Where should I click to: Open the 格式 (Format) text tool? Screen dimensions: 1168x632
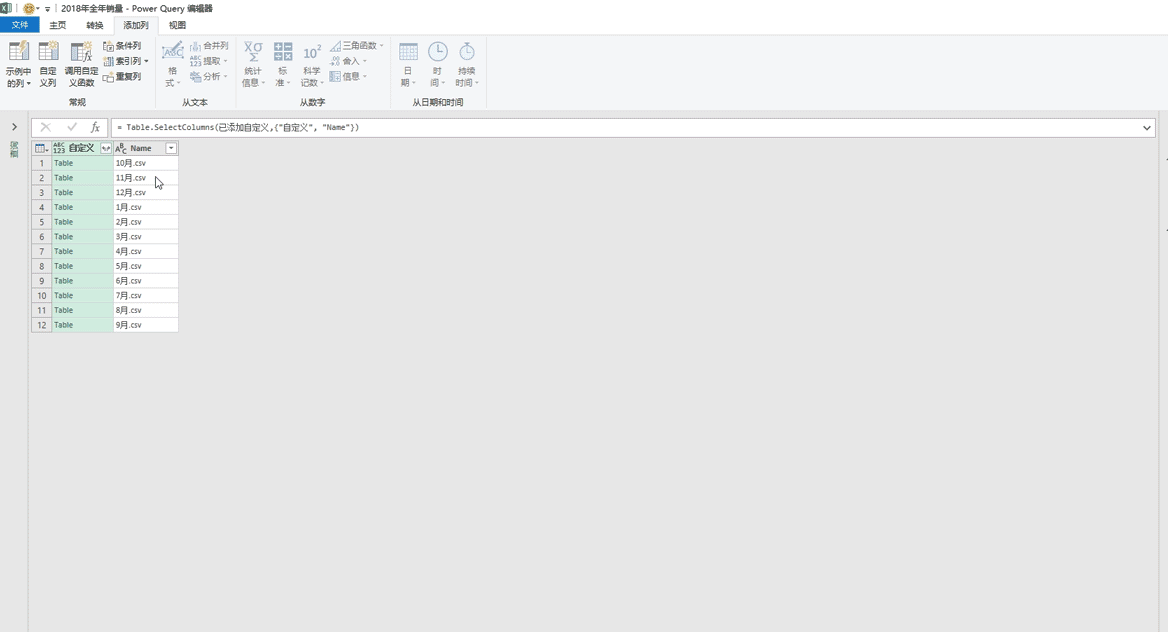[172, 64]
